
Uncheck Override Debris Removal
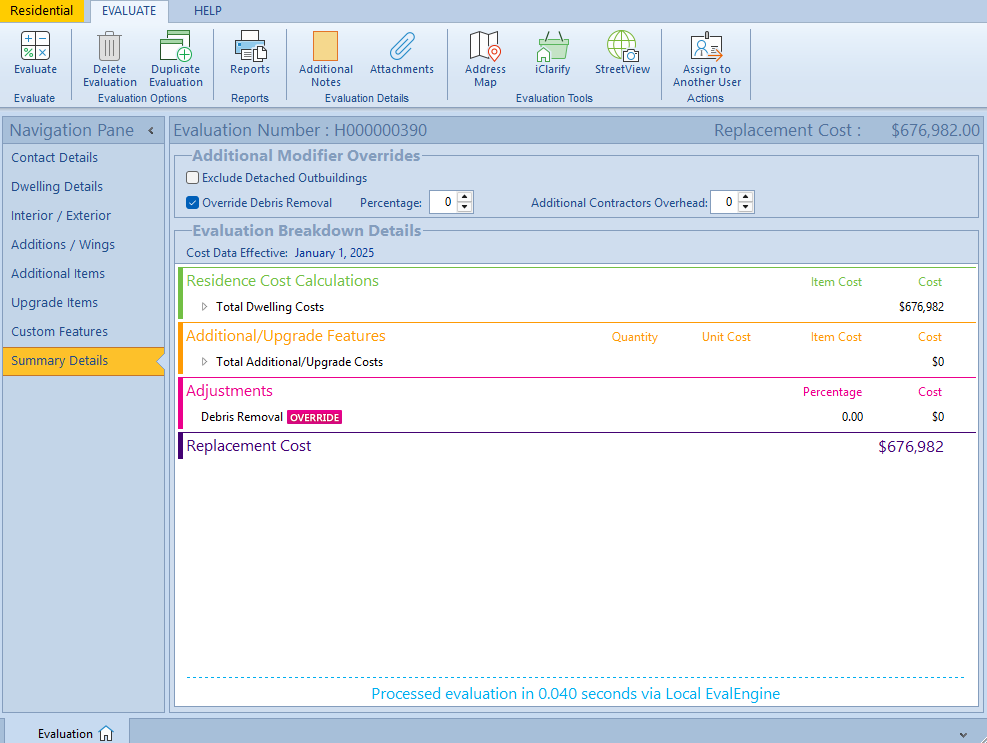193,203
